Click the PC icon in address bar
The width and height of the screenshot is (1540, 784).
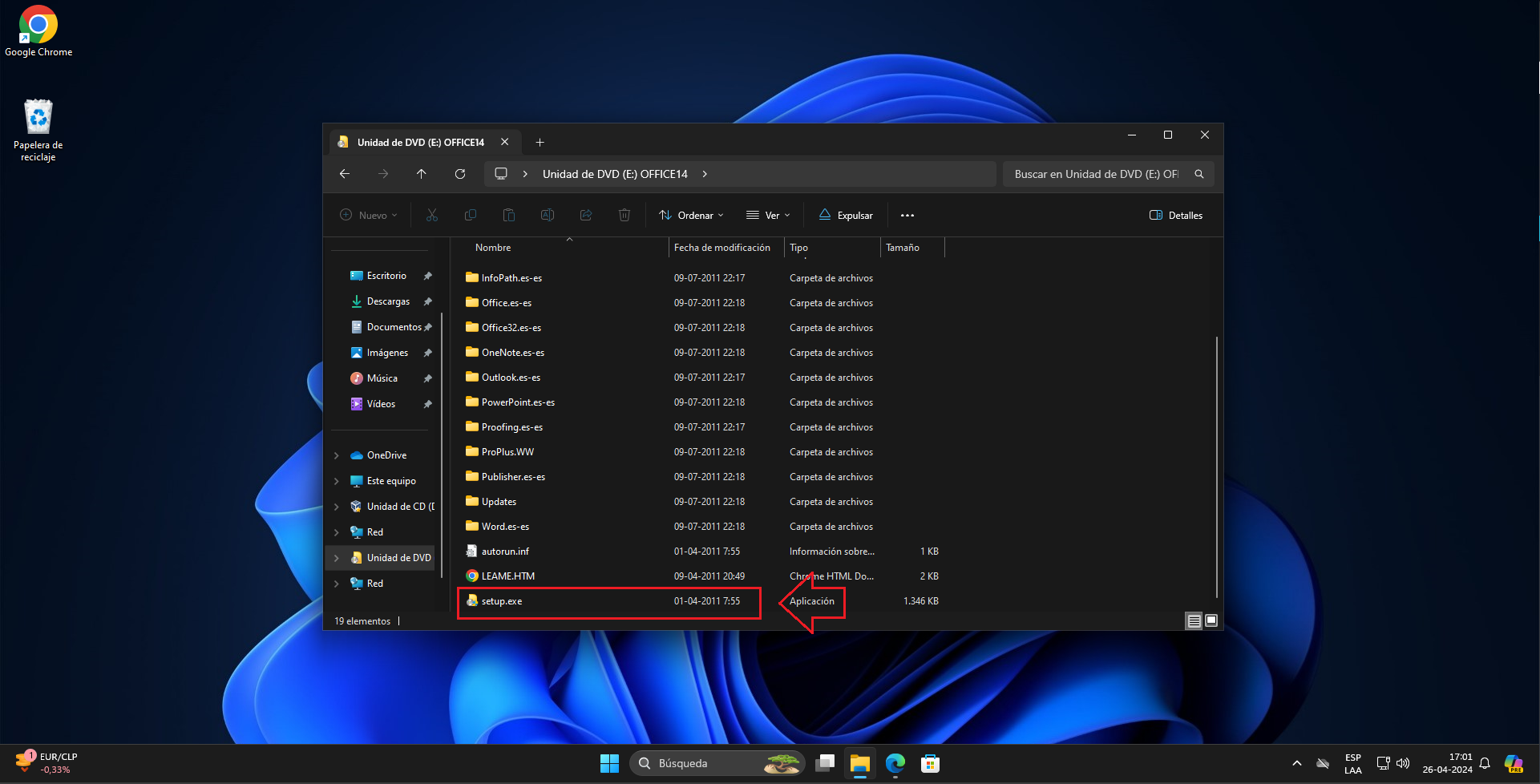point(501,174)
